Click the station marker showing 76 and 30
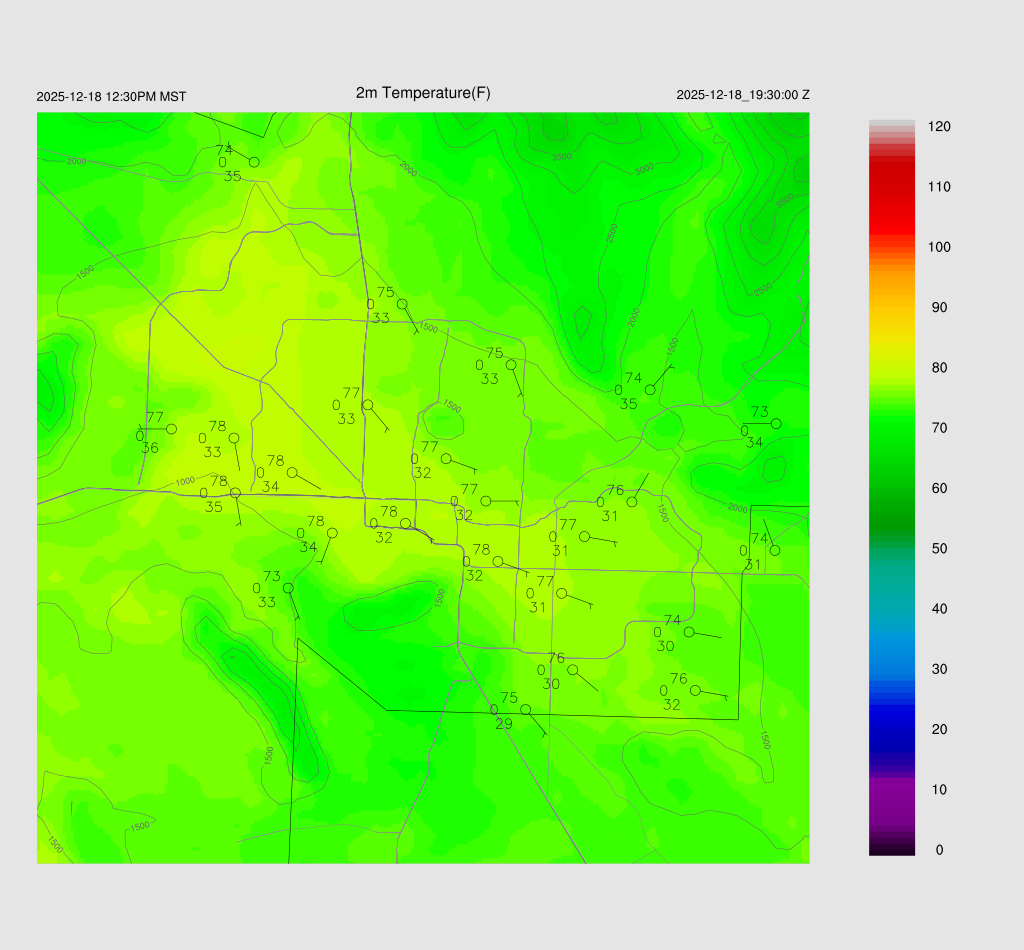The height and width of the screenshot is (950, 1024). [x=573, y=670]
